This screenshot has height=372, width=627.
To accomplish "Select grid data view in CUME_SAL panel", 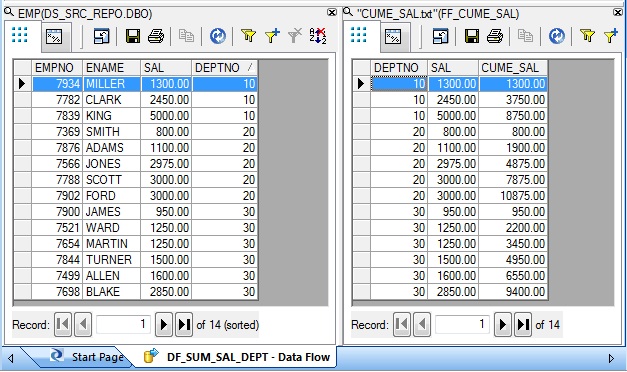I will coord(359,35).
